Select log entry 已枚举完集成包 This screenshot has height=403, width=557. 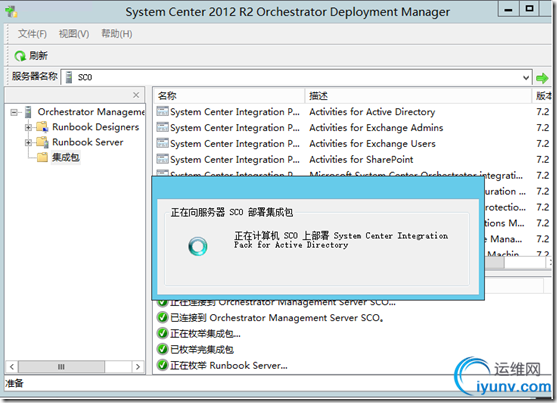[x=202, y=350]
